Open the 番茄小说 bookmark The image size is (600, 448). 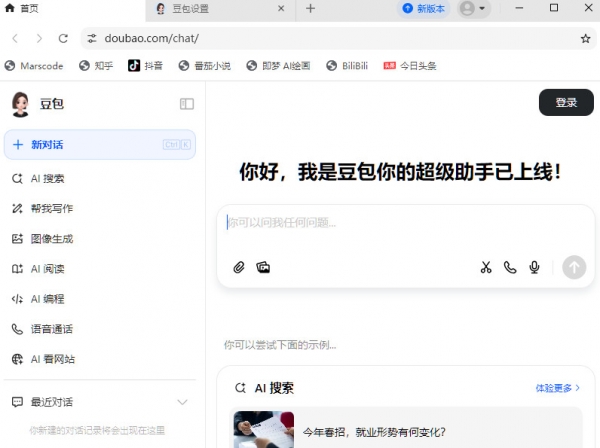(x=205, y=66)
